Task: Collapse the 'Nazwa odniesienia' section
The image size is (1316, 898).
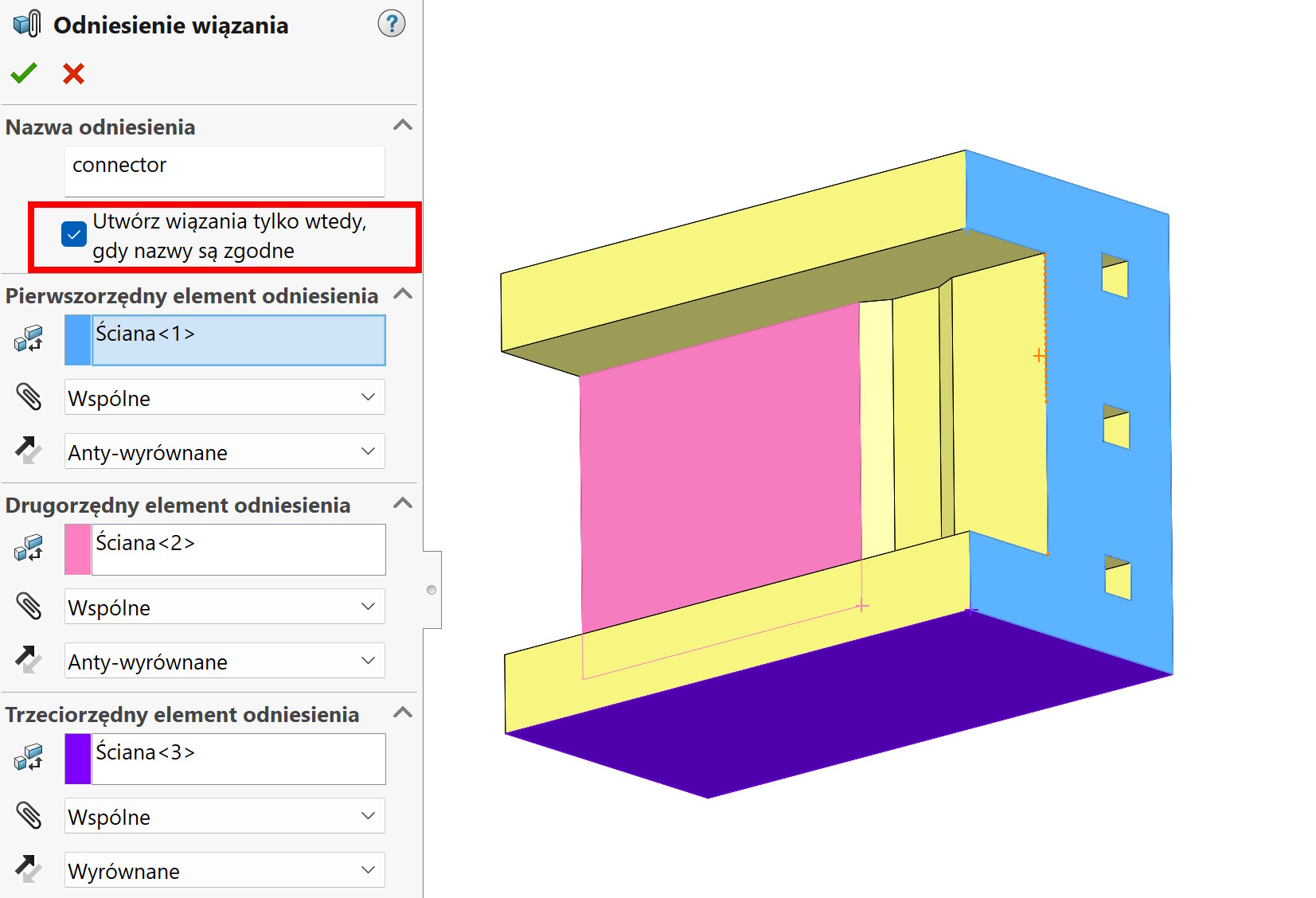Action: [x=403, y=125]
